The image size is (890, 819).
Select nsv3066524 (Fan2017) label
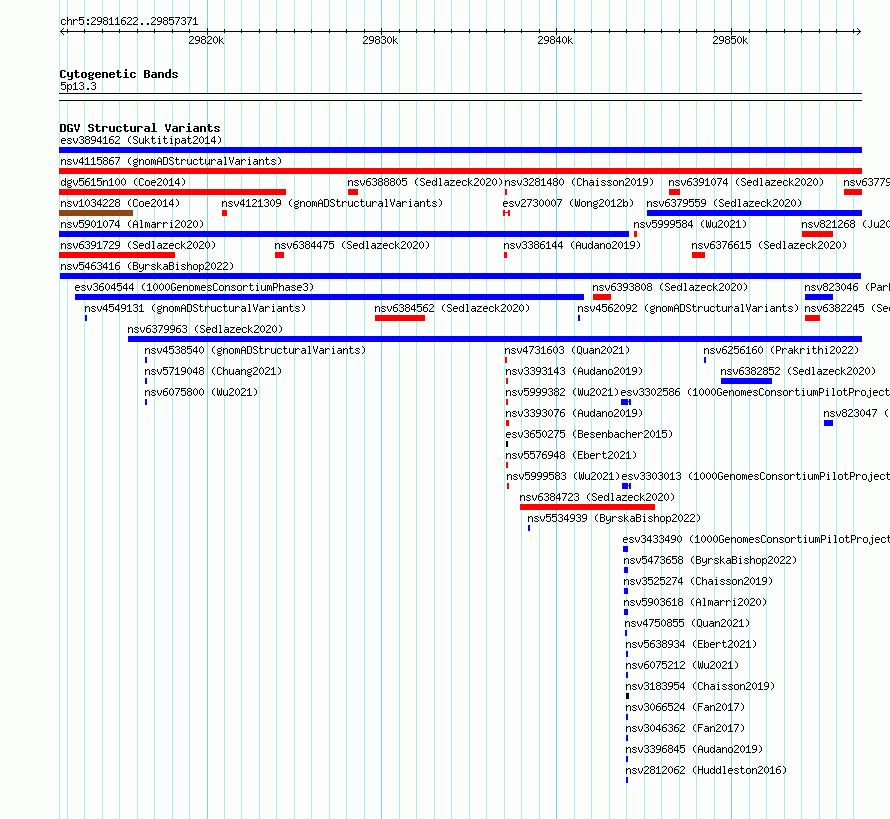685,707
